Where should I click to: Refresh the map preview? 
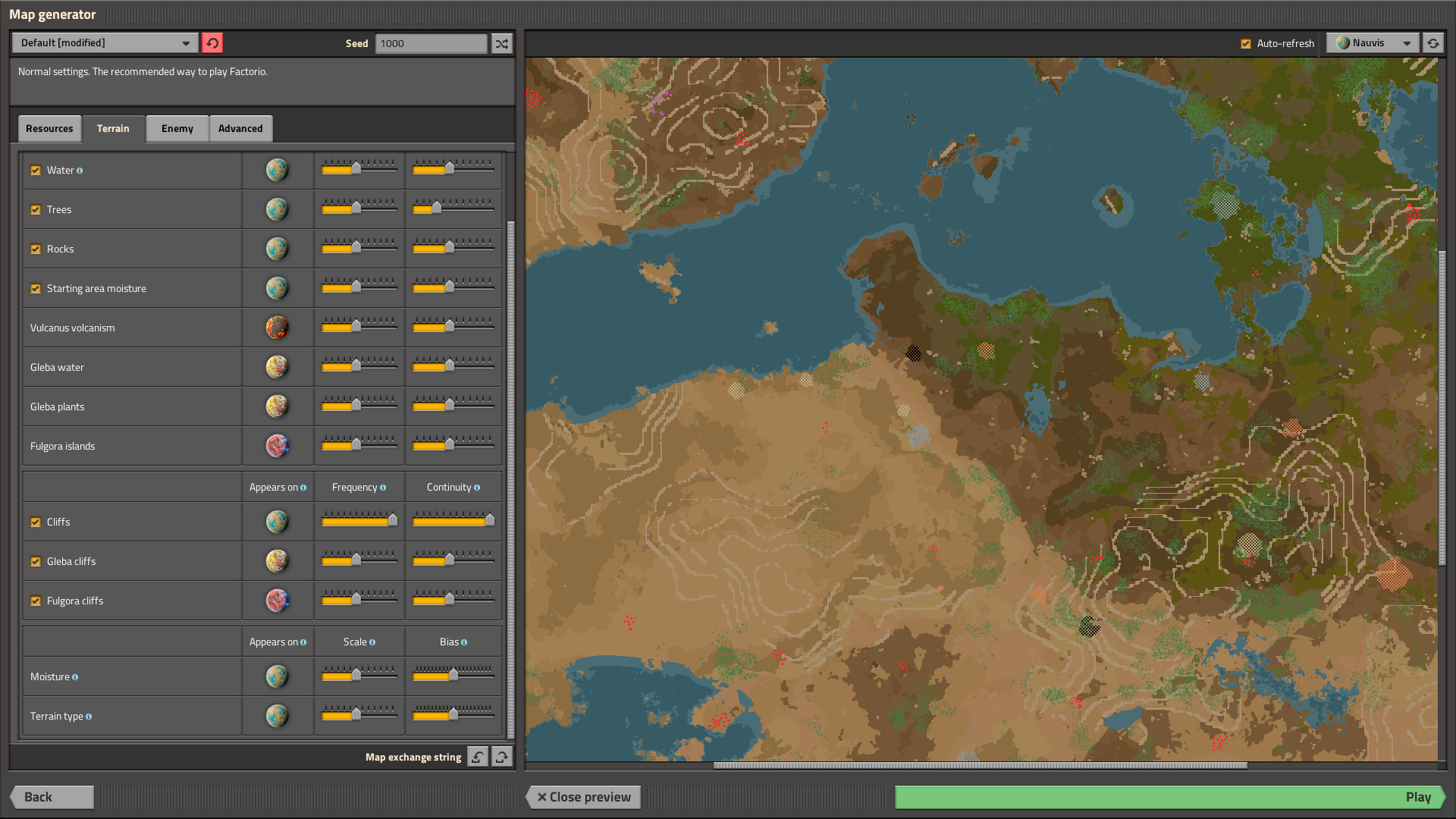click(1432, 43)
